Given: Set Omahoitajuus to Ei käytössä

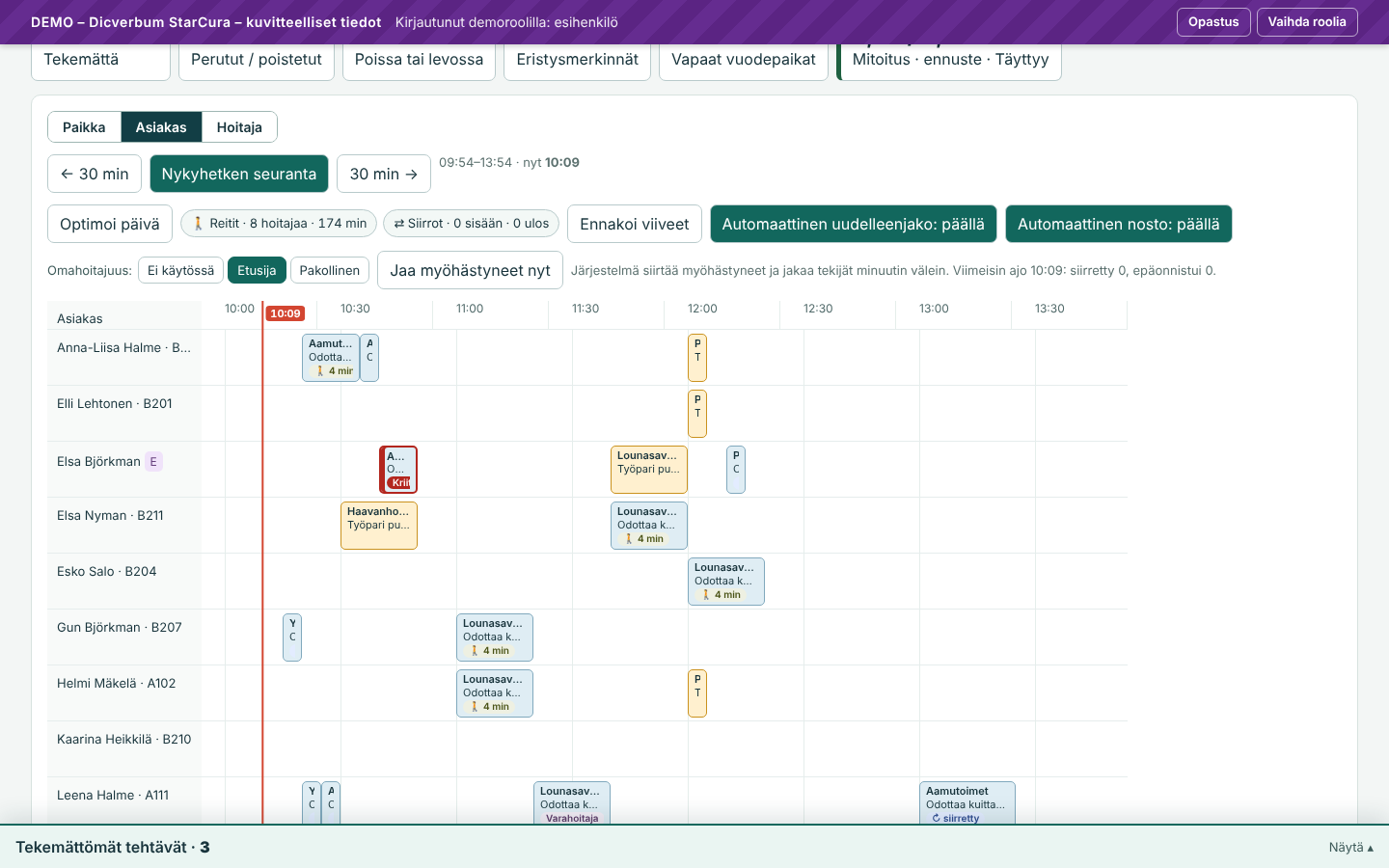Looking at the screenshot, I should click(x=181, y=270).
